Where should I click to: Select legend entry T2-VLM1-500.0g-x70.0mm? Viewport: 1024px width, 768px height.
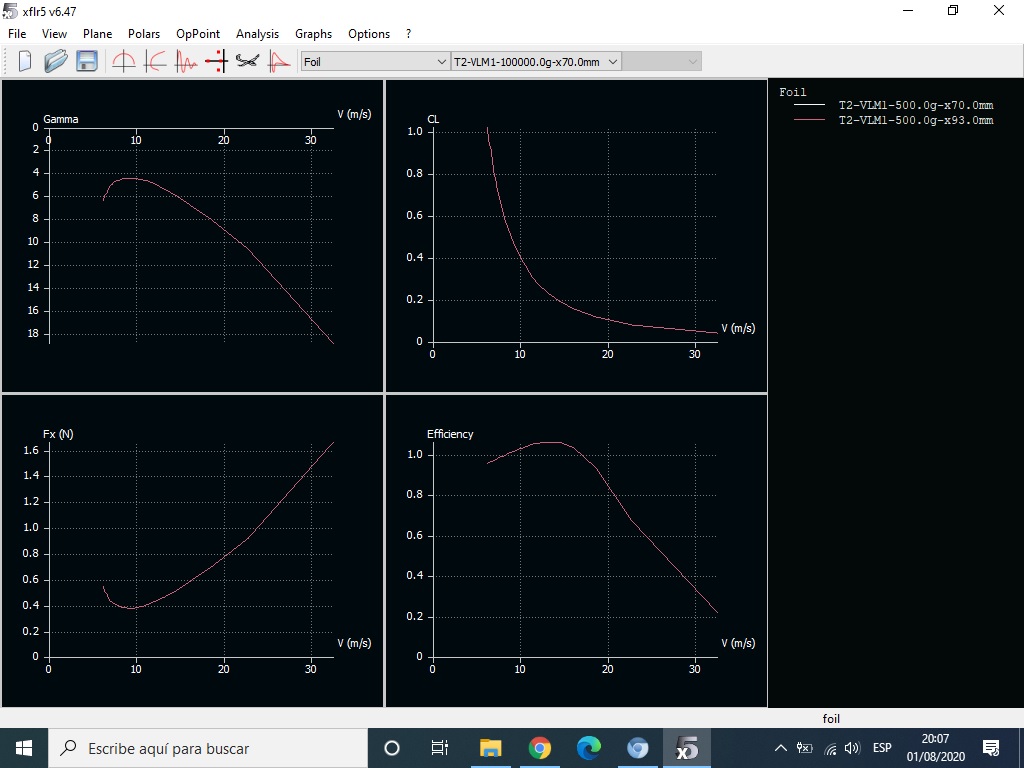tap(916, 105)
